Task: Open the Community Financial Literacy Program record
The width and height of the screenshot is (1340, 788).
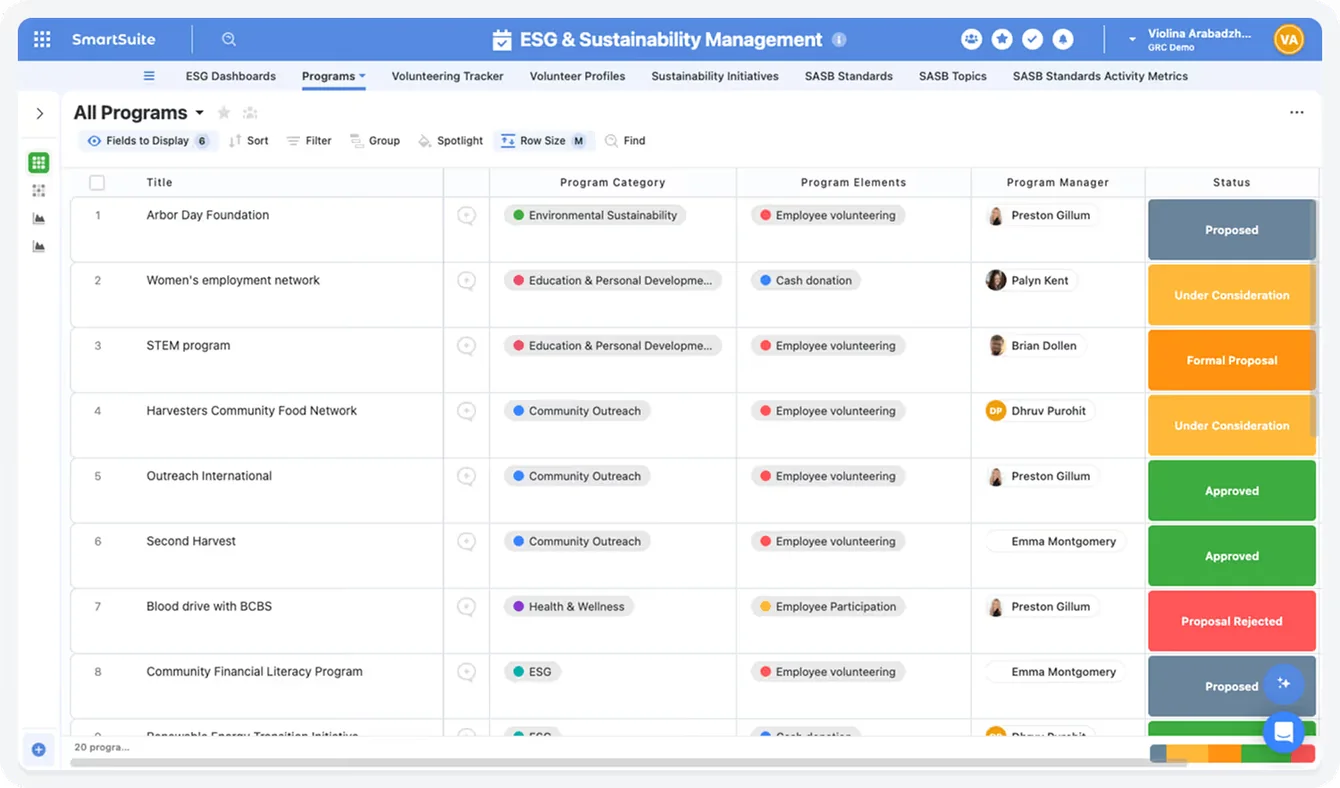Action: point(254,672)
